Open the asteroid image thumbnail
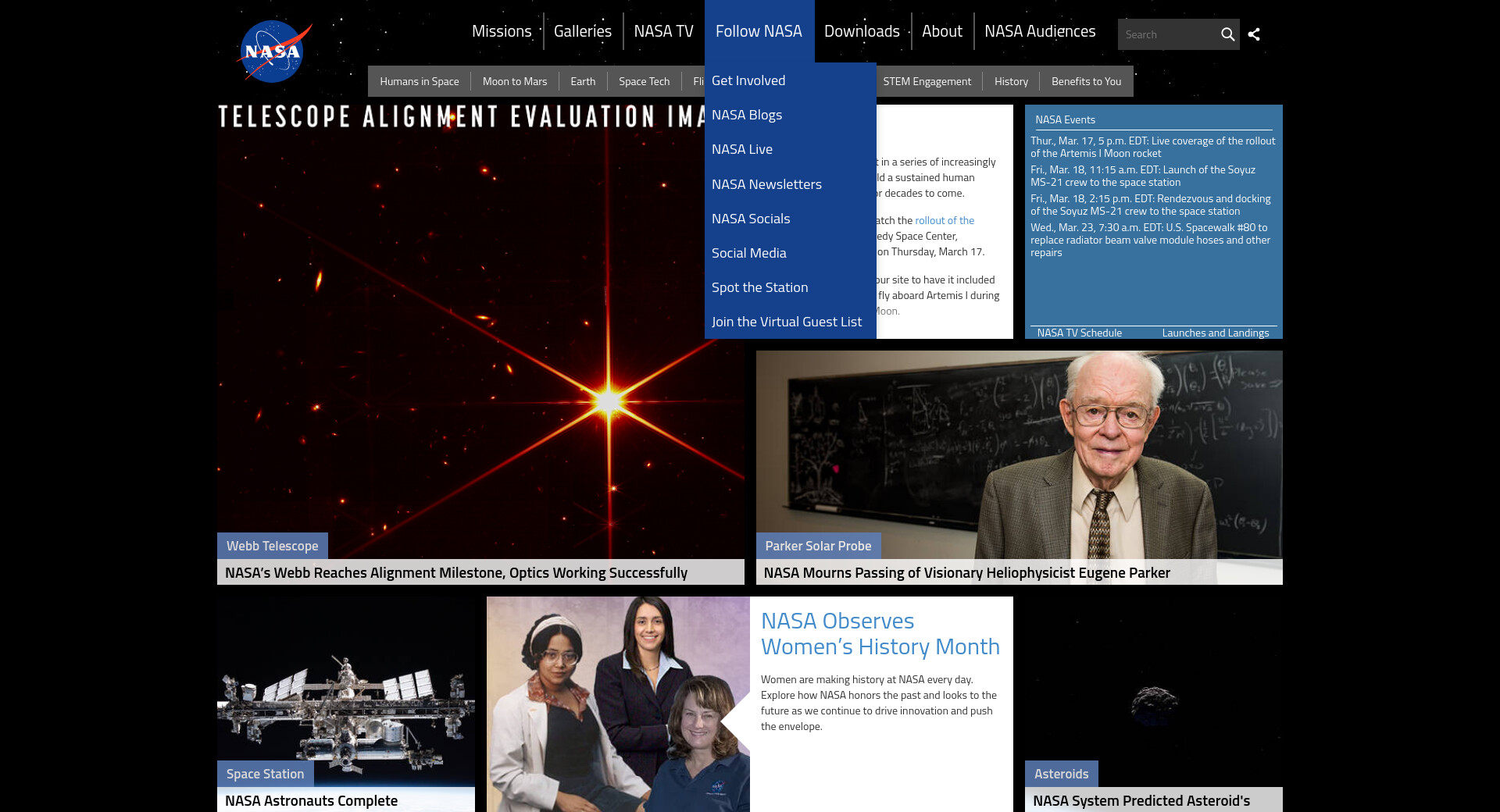The width and height of the screenshot is (1500, 812). 1154,687
